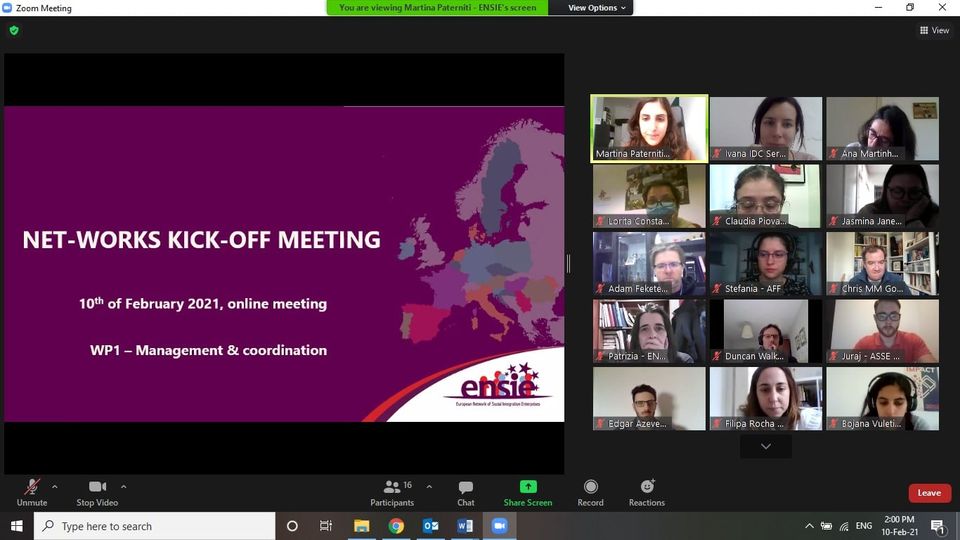
Task: Open the View Options dropdown
Action: coord(598,8)
